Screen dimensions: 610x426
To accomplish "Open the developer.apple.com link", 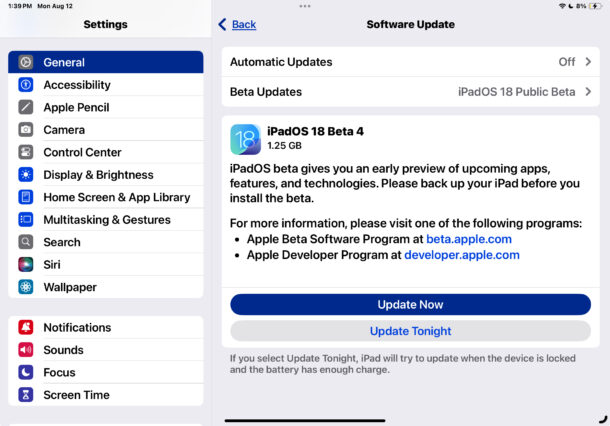I will (x=462, y=255).
